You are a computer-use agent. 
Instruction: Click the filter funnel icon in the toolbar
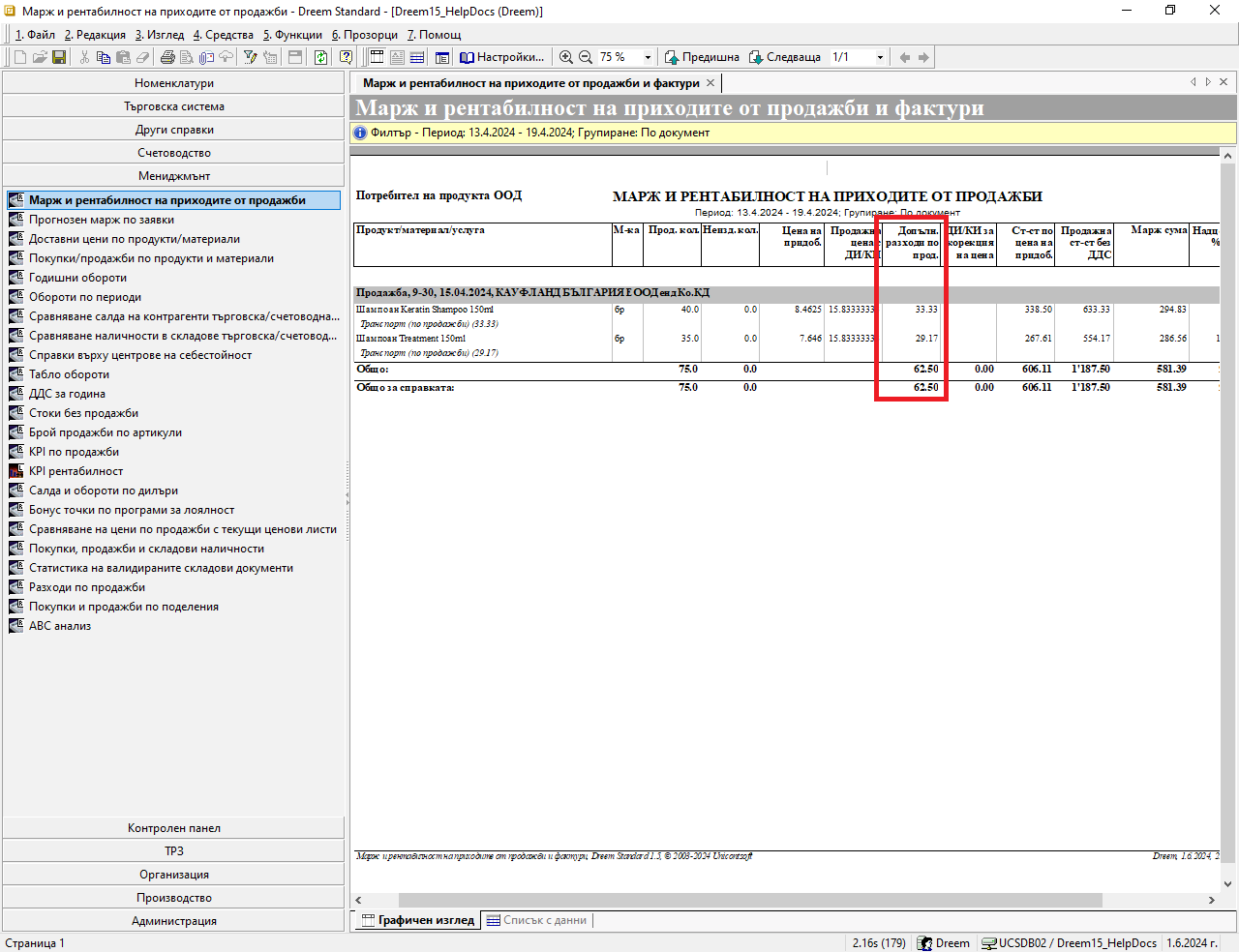click(x=251, y=58)
